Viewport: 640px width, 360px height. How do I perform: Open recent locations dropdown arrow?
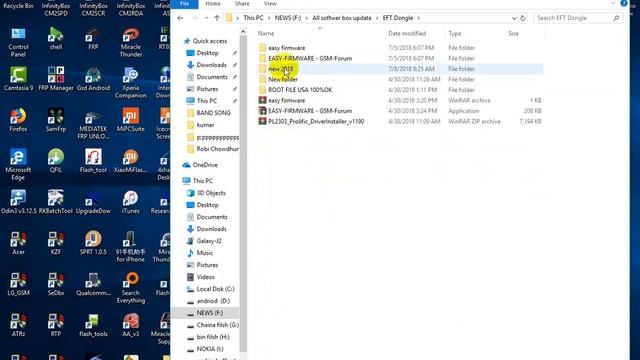pos(207,18)
